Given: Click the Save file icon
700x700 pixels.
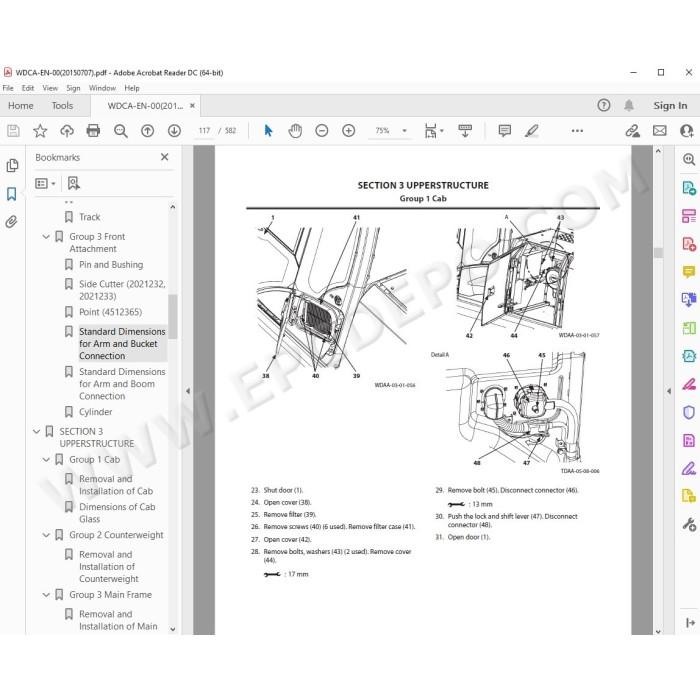Looking at the screenshot, I should coord(13,131).
